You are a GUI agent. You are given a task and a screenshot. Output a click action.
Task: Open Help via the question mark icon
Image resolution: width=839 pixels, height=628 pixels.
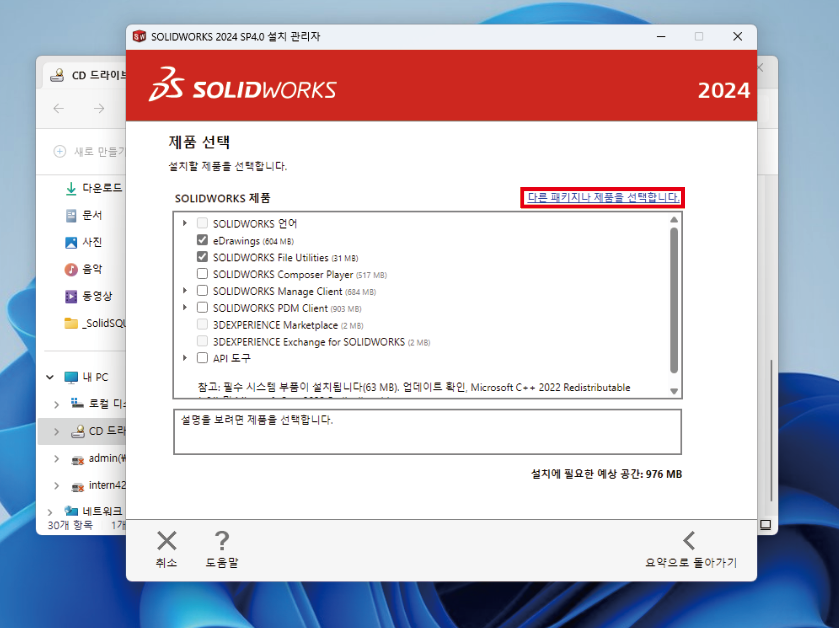tap(222, 541)
